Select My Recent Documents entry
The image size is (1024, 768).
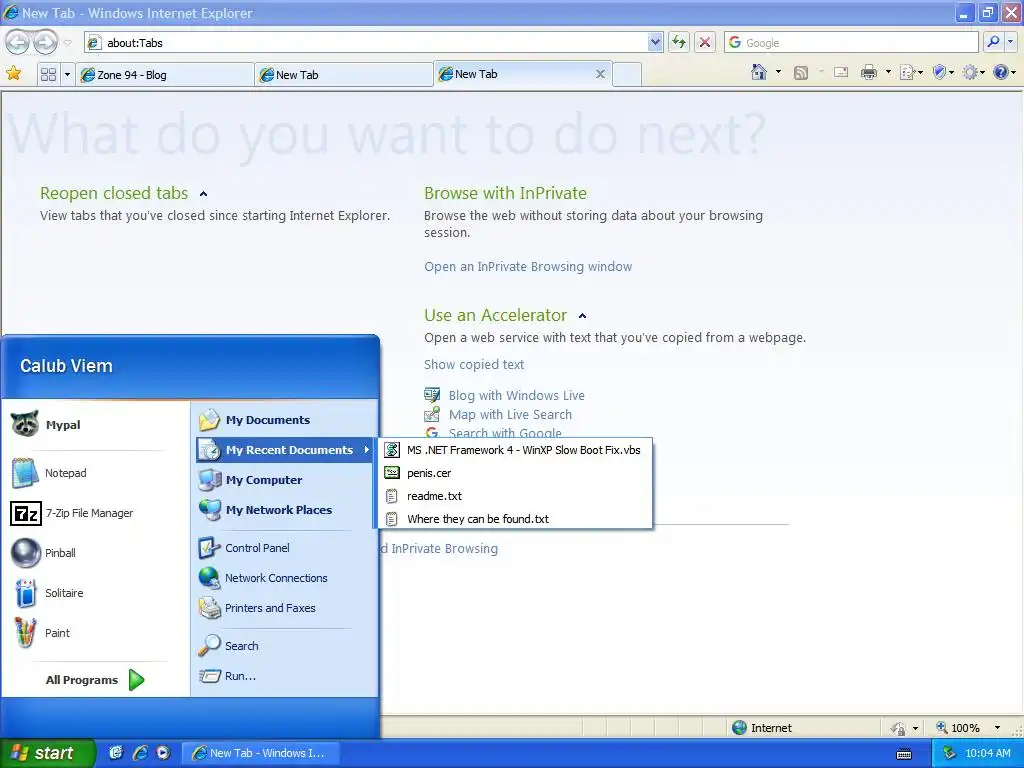pos(284,450)
